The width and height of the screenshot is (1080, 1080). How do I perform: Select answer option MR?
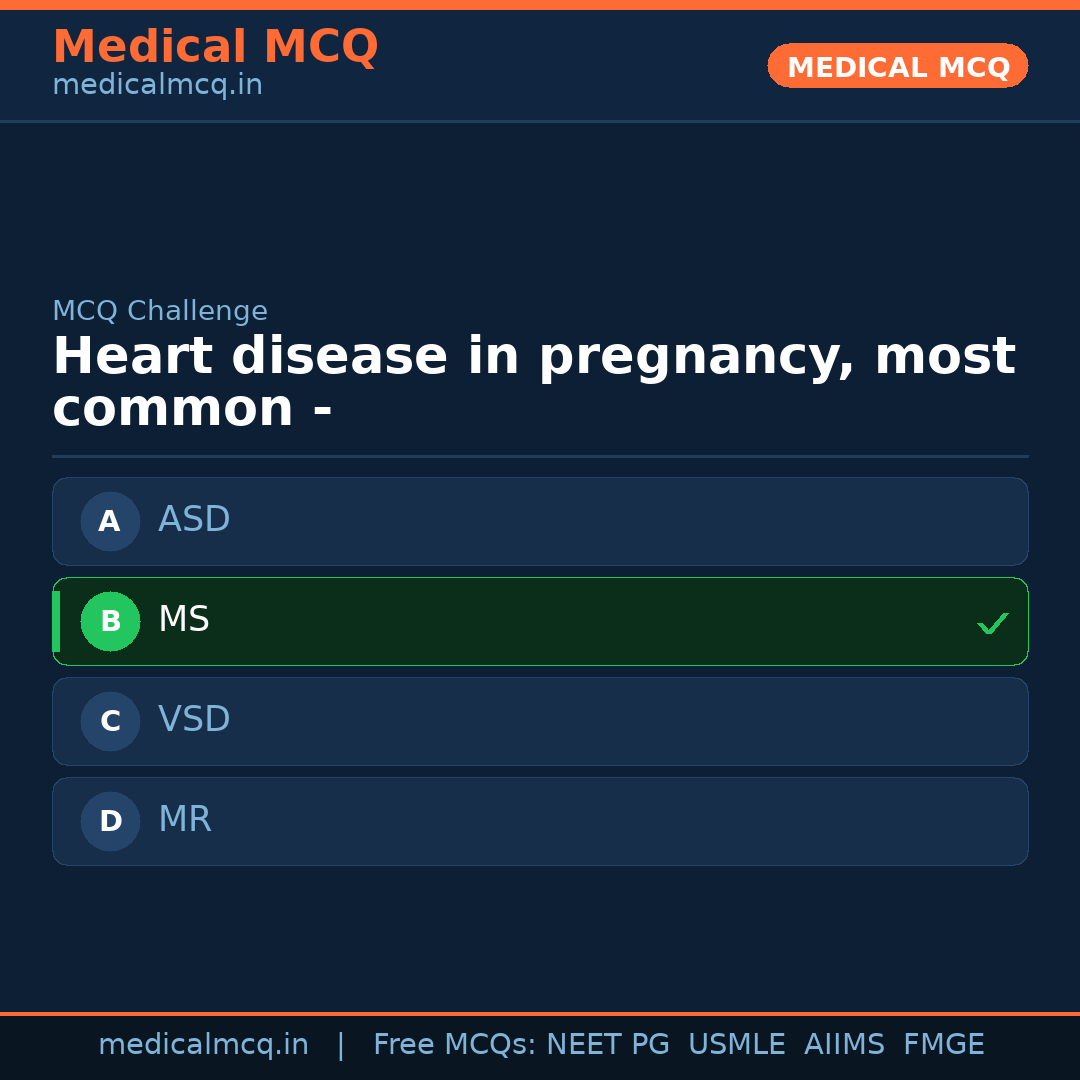click(x=540, y=821)
